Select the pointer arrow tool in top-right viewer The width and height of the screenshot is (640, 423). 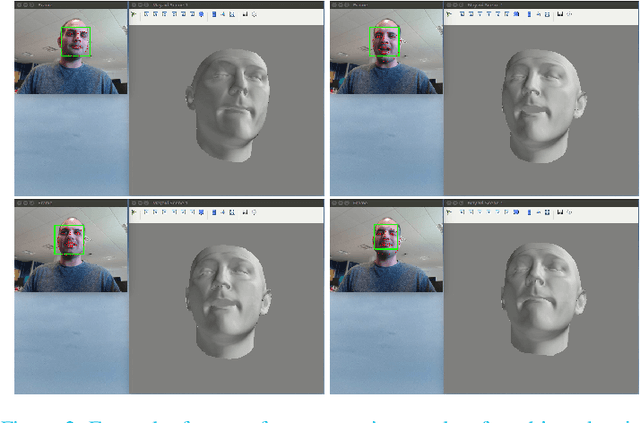point(450,16)
